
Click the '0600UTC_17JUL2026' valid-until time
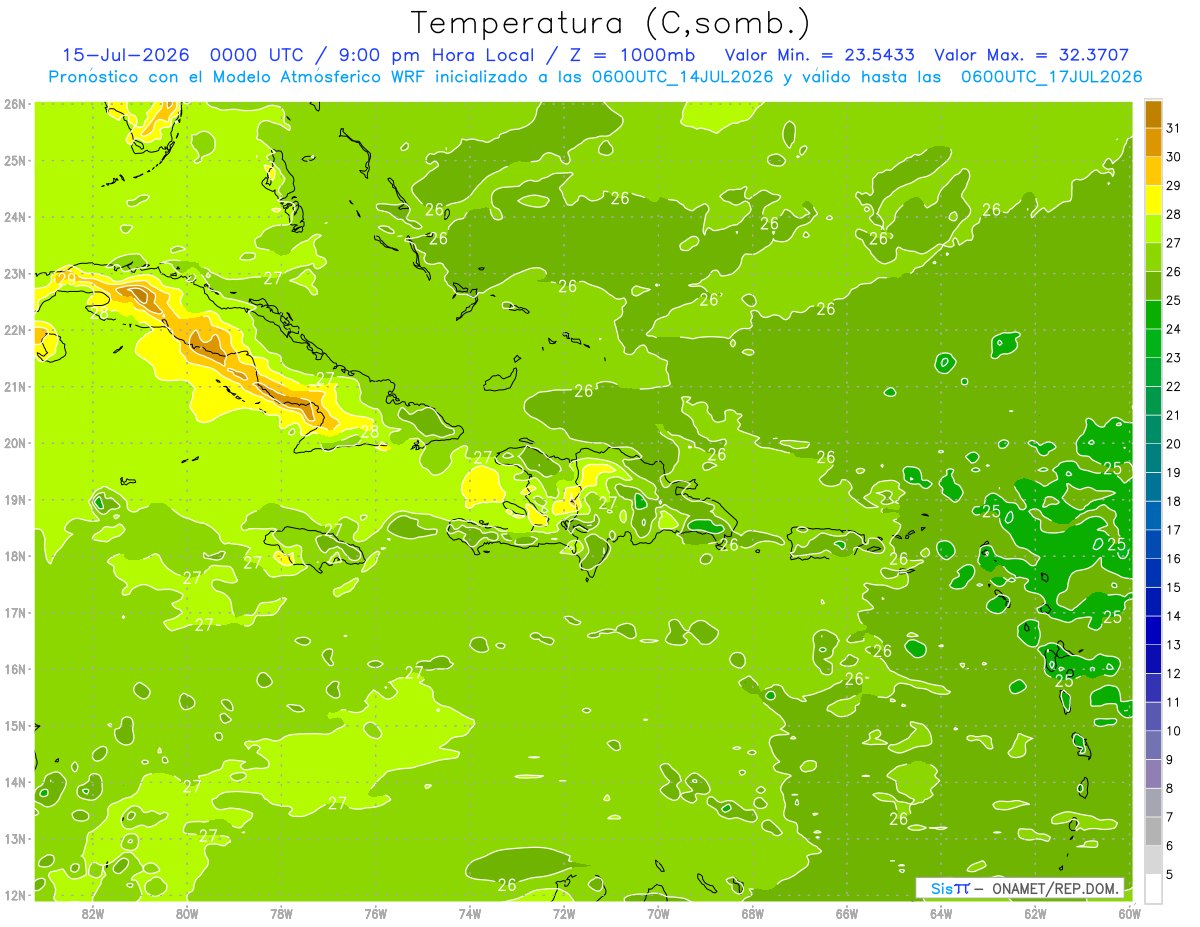tap(1052, 77)
